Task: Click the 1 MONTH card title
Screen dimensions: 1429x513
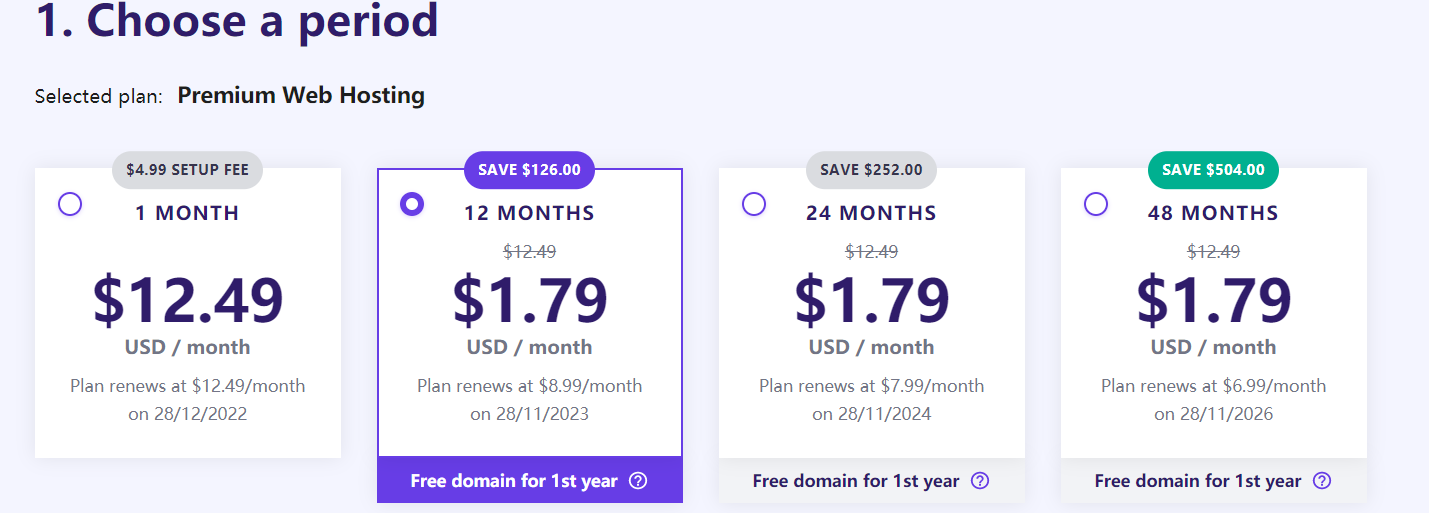Action: pos(188,213)
